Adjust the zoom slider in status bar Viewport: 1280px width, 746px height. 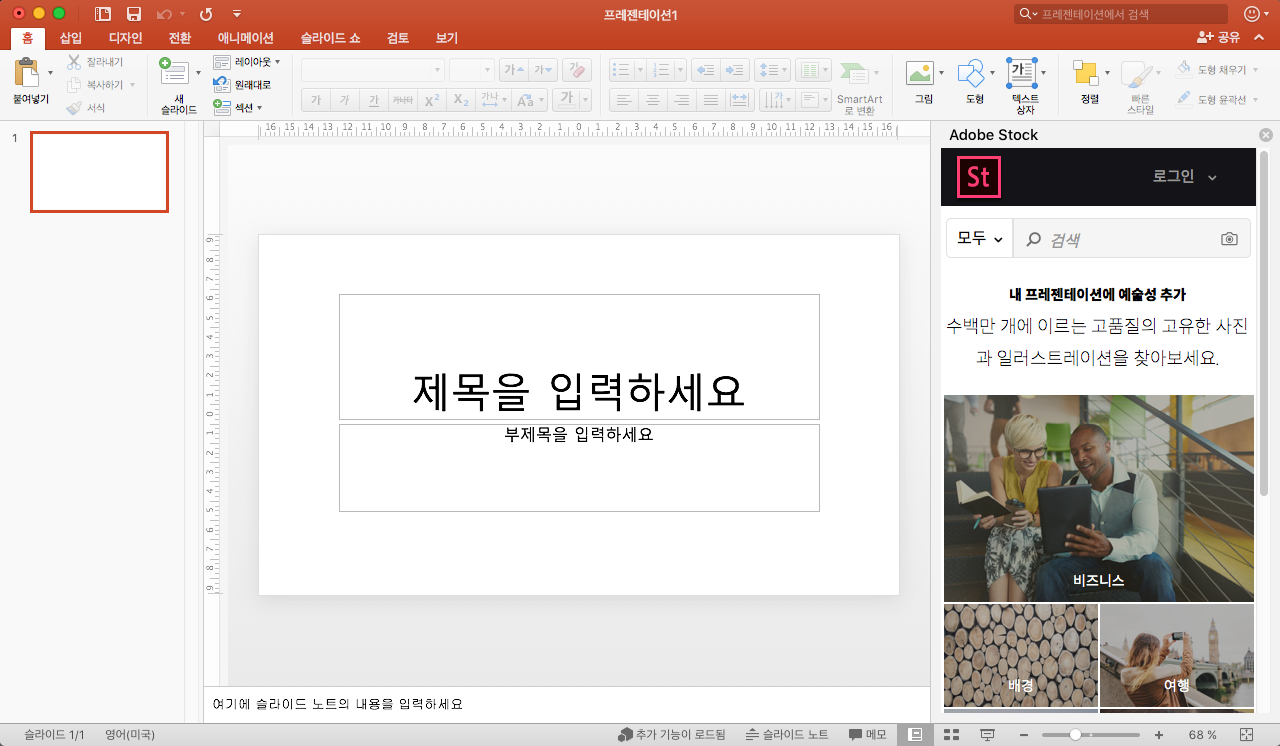point(1075,735)
